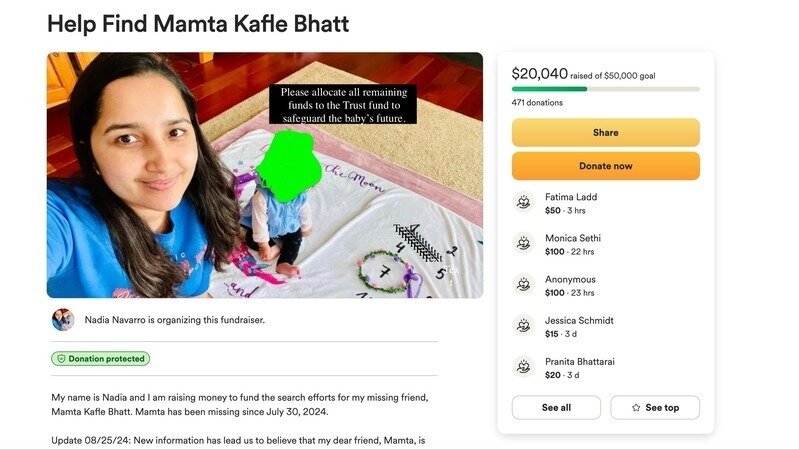Click the Donation protected badge
Screen dimensions: 799x450
click(x=100, y=358)
